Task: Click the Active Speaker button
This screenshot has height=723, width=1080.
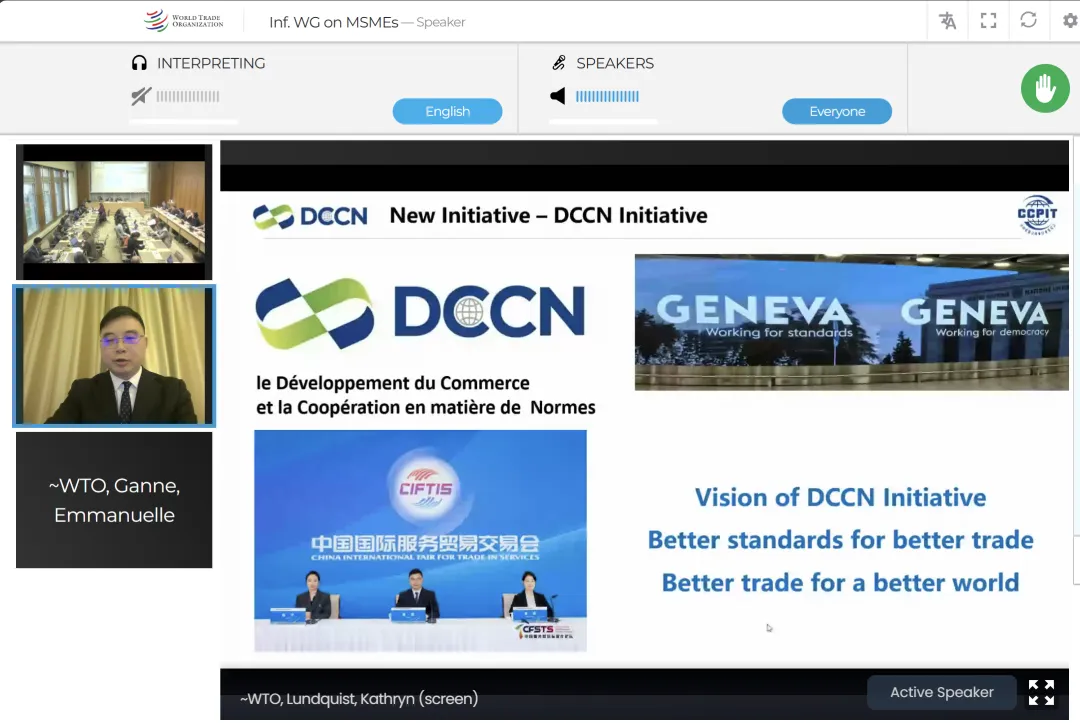Action: [942, 692]
